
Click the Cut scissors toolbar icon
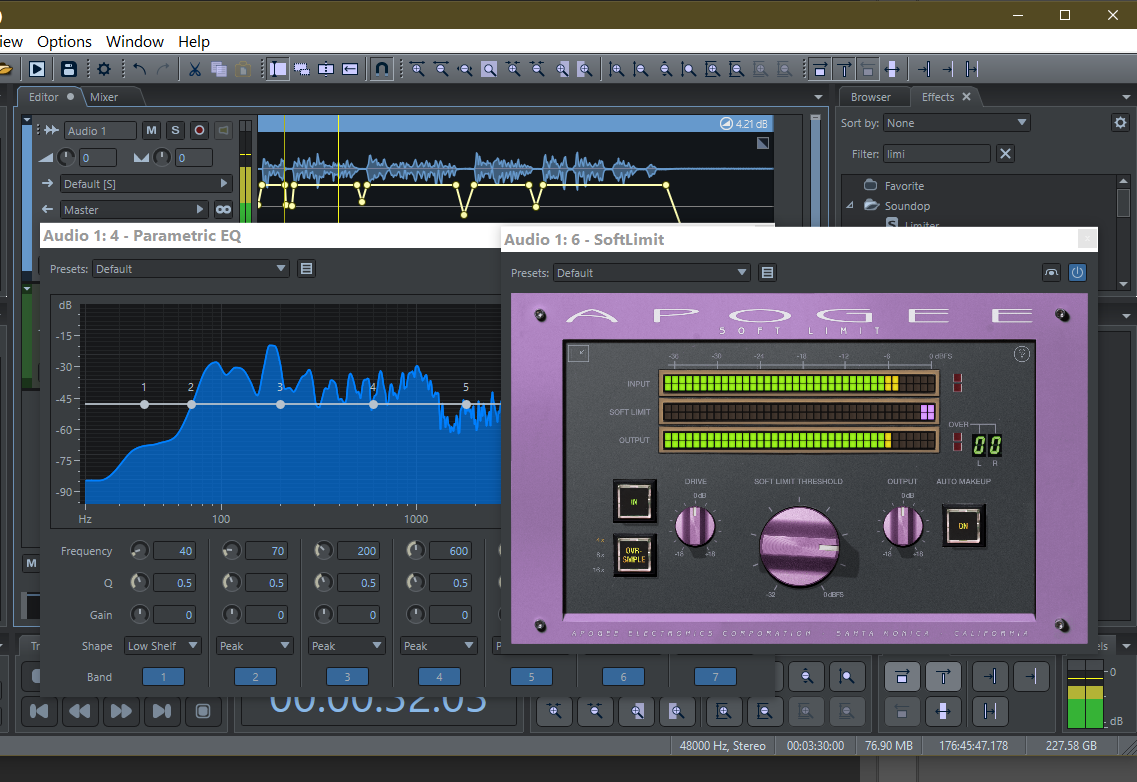click(195, 69)
